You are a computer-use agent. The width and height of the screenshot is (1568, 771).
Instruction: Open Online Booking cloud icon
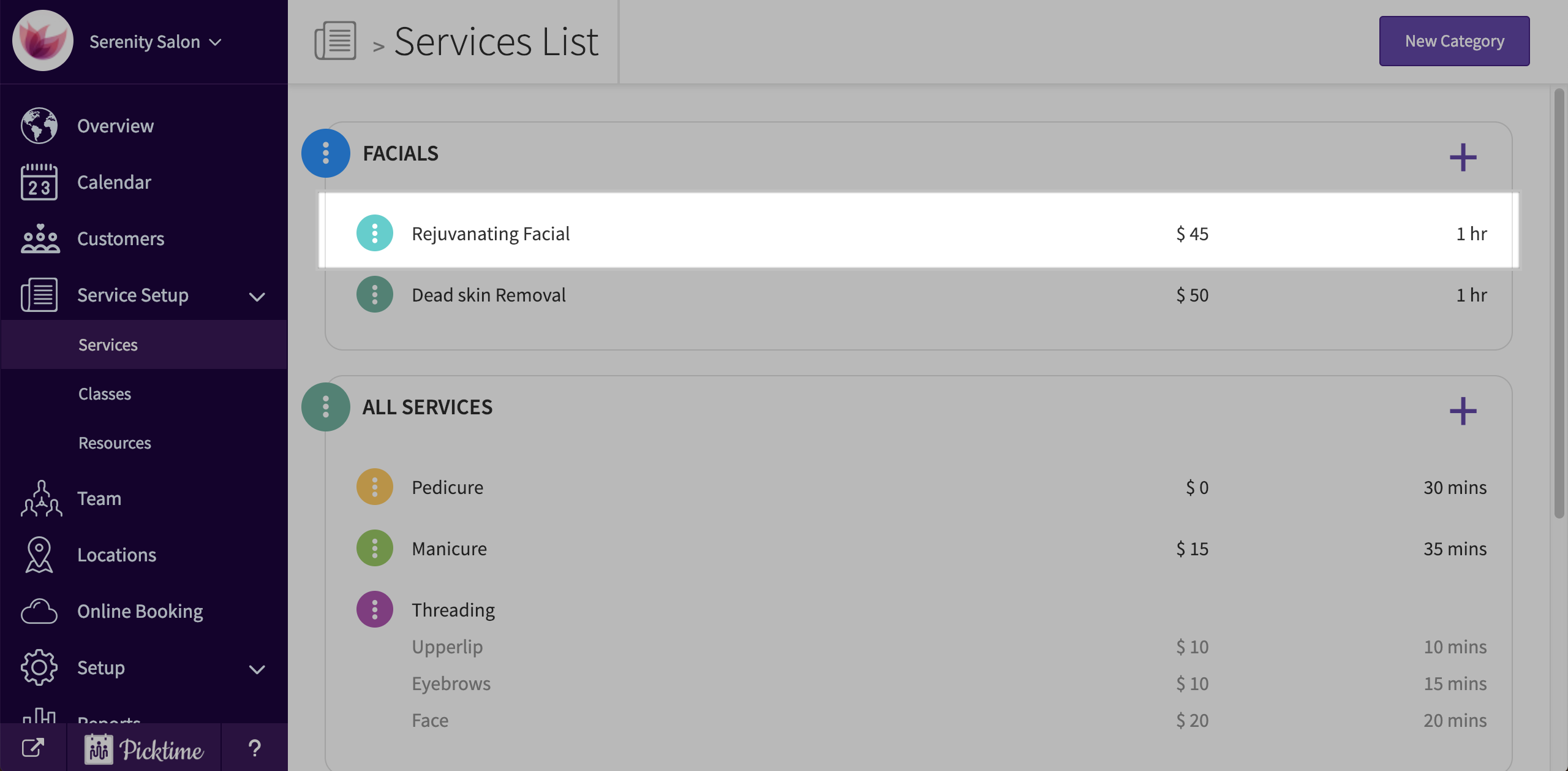[39, 611]
